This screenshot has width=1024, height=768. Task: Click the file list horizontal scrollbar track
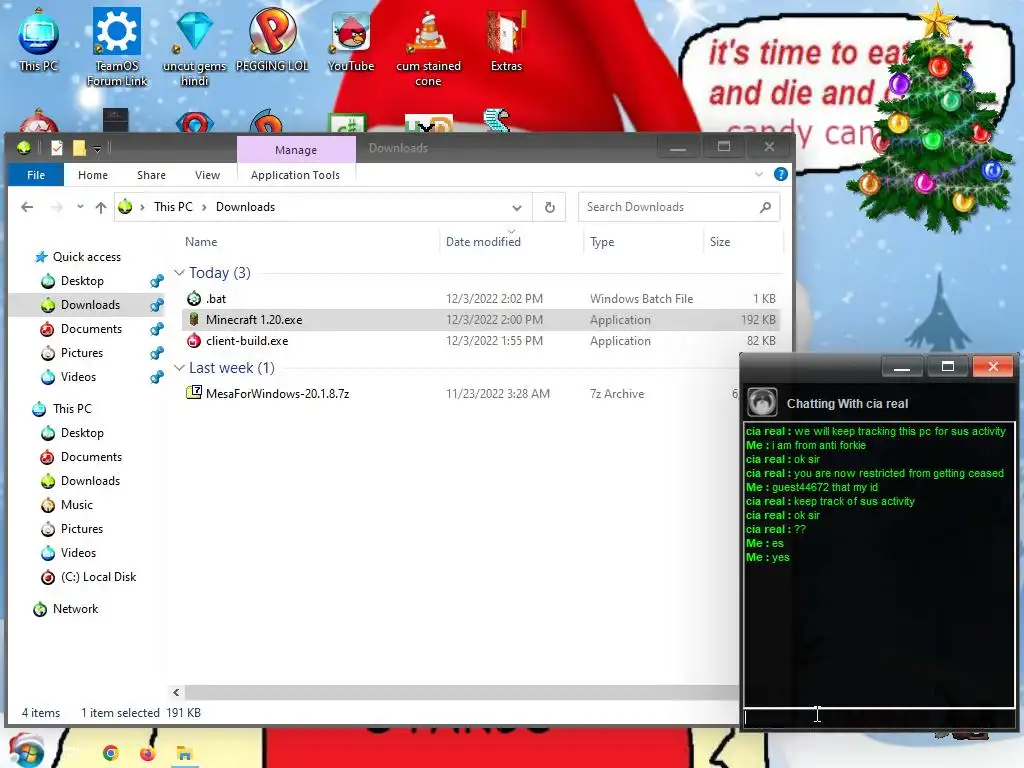462,692
